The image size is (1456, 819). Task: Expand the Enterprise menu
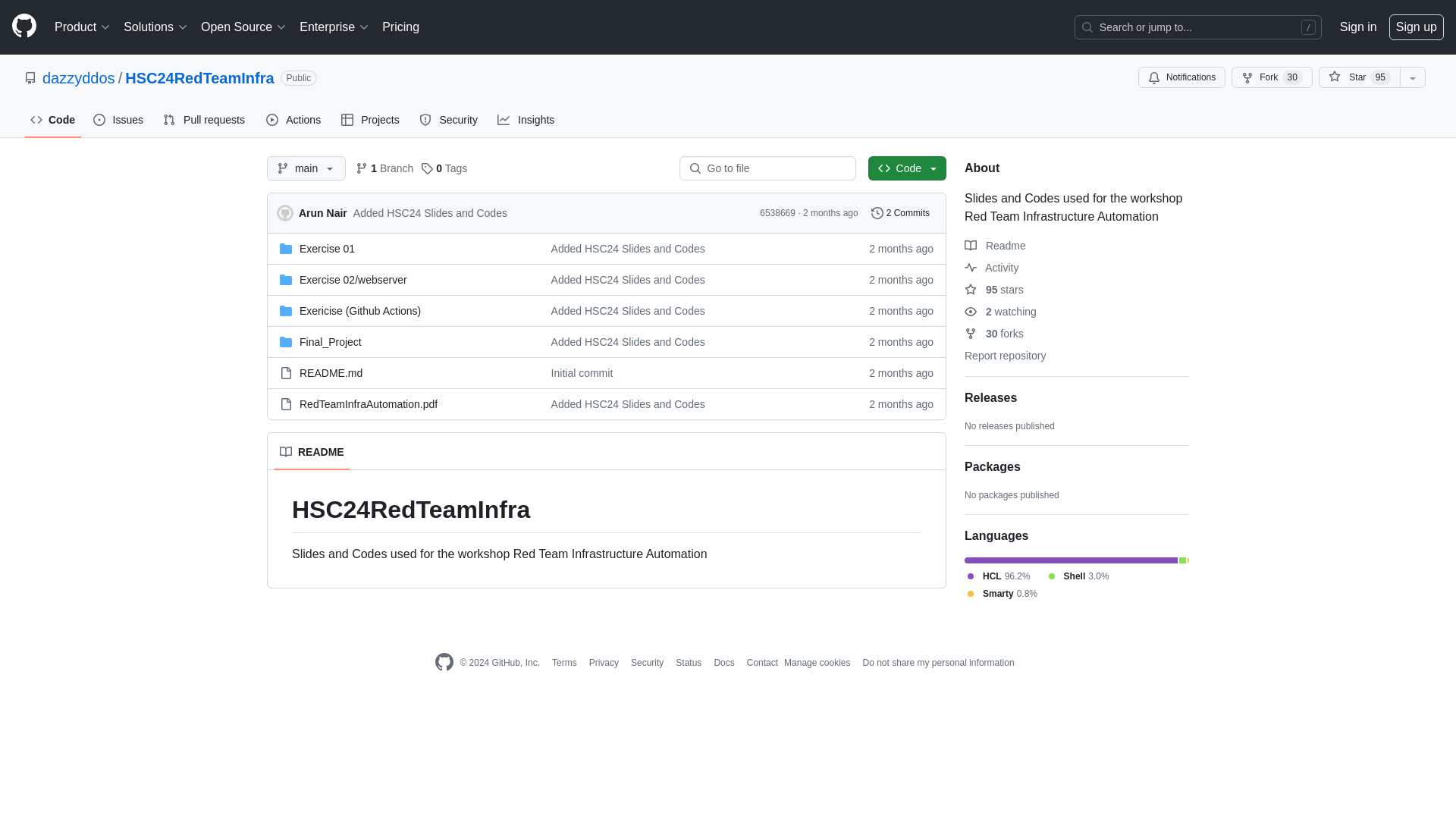point(334,27)
